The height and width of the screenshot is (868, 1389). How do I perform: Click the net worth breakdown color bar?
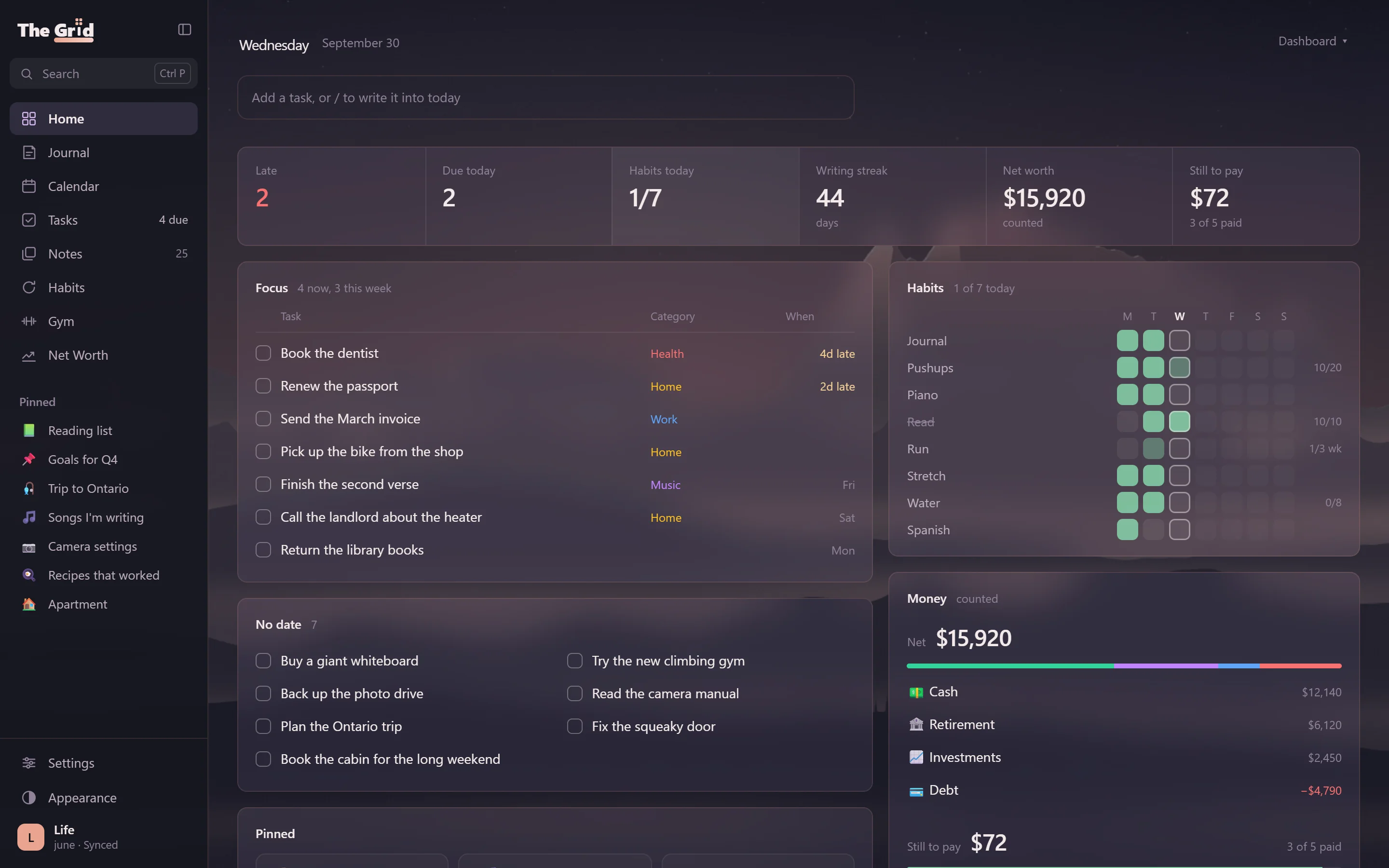(x=1124, y=666)
